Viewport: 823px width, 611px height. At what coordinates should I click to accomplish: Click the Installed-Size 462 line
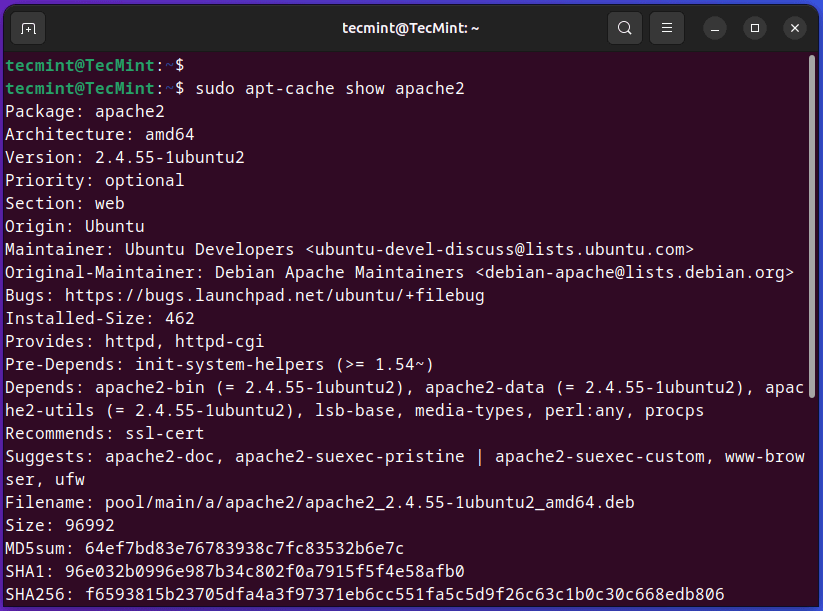(100, 319)
